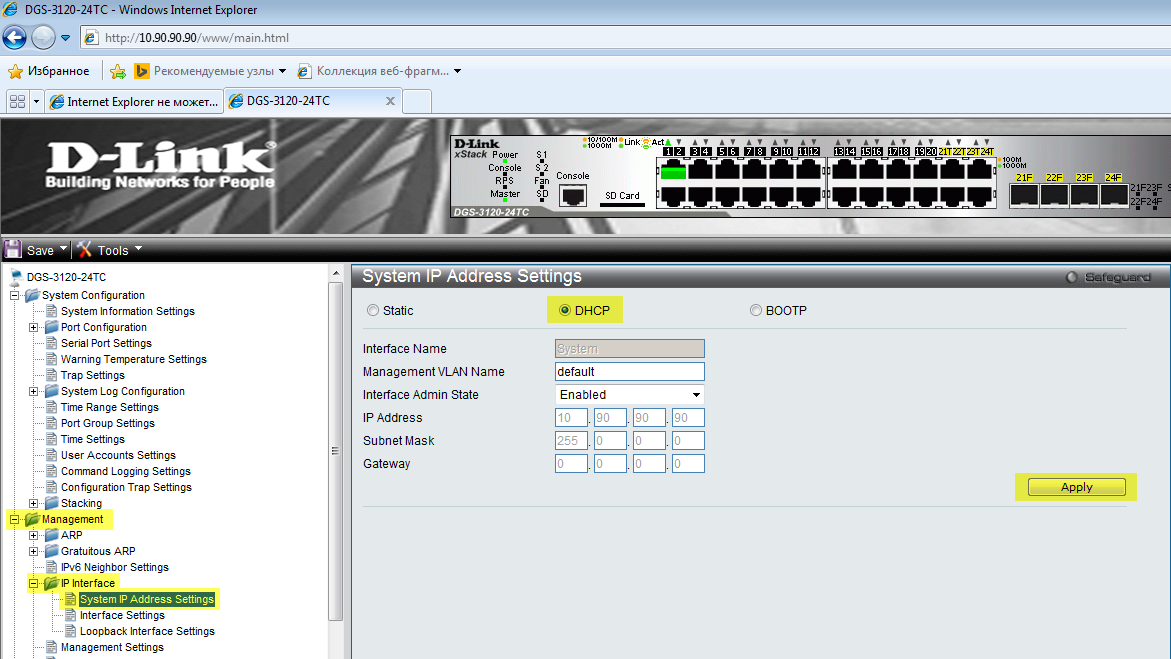
Task: Click the 21F fiber port on panel
Action: coord(1024,195)
